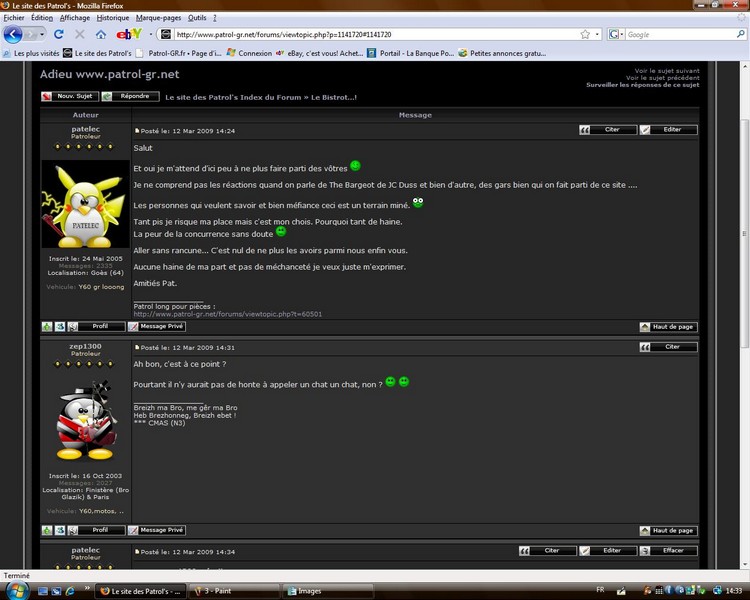Reload the page with refresh icon
Image resolution: width=750 pixels, height=600 pixels.
coord(59,34)
